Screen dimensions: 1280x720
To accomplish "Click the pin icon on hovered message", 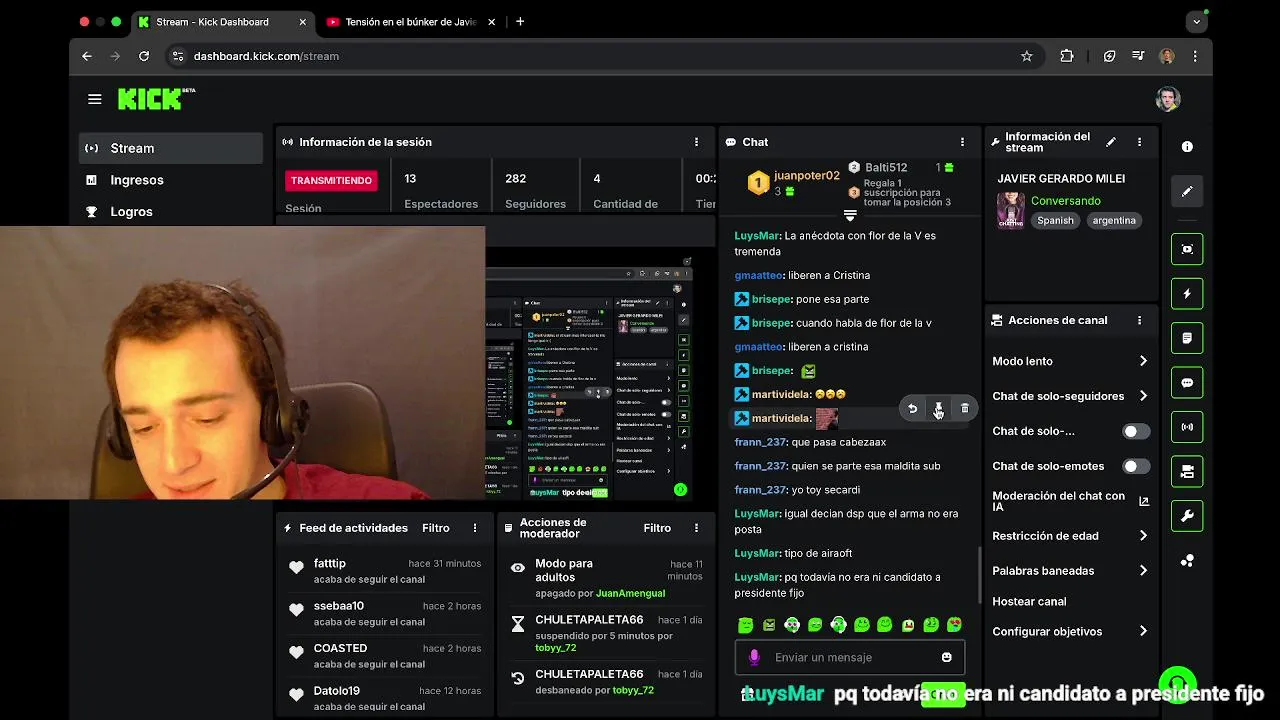I will 938,408.
